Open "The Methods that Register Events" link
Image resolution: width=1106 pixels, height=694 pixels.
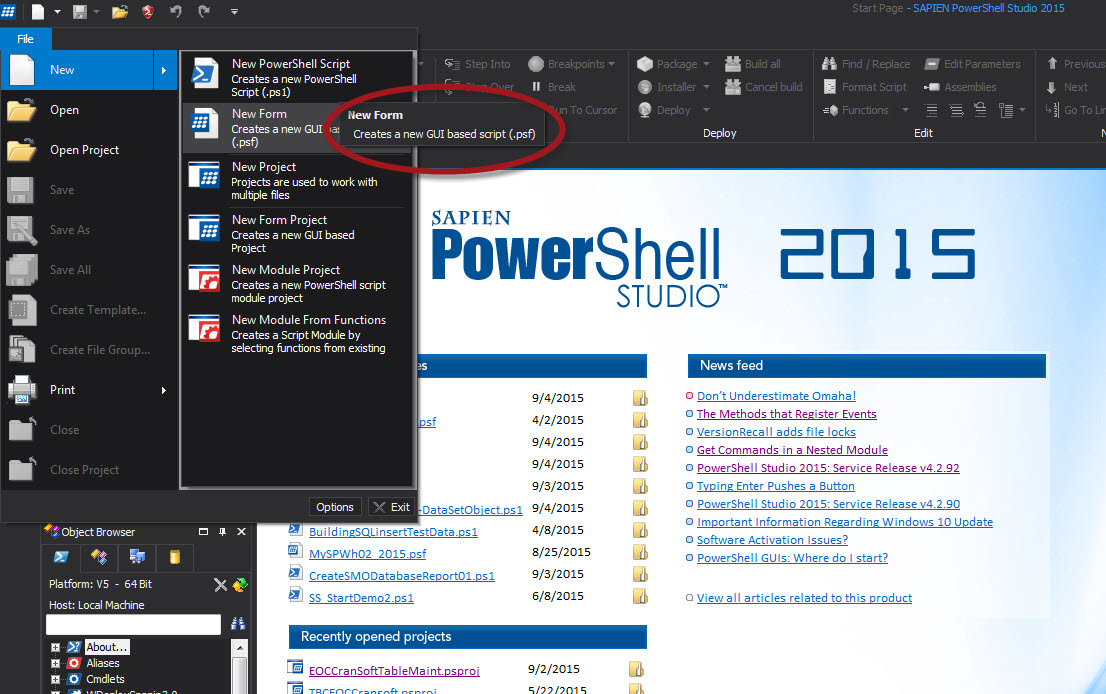pyautogui.click(x=786, y=414)
